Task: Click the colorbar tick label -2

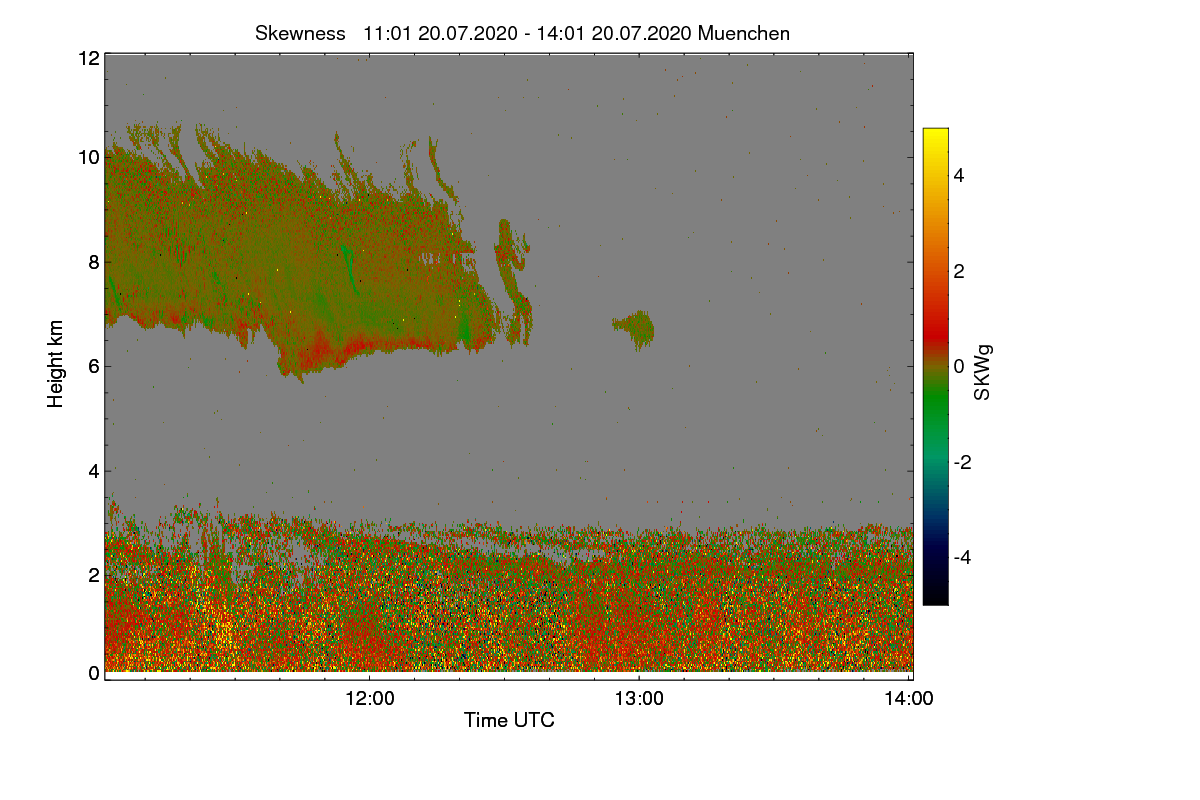Action: pyautogui.click(x=961, y=462)
